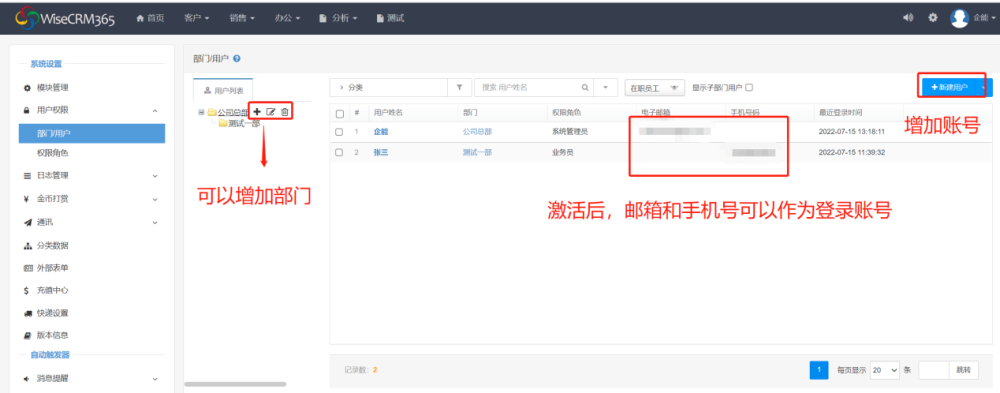The height and width of the screenshot is (393, 1000).
Task: Click the 2022-07-15 11:39:32 login time
Action: pyautogui.click(x=851, y=152)
